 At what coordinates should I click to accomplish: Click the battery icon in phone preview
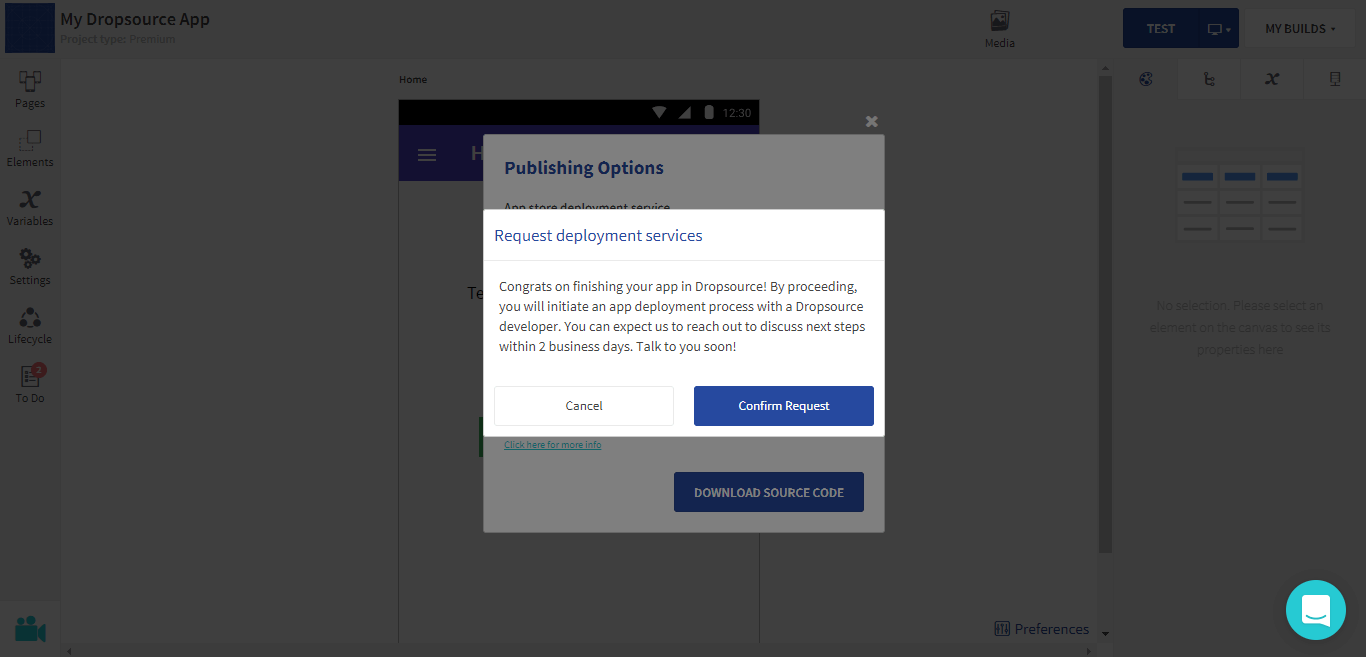(709, 112)
